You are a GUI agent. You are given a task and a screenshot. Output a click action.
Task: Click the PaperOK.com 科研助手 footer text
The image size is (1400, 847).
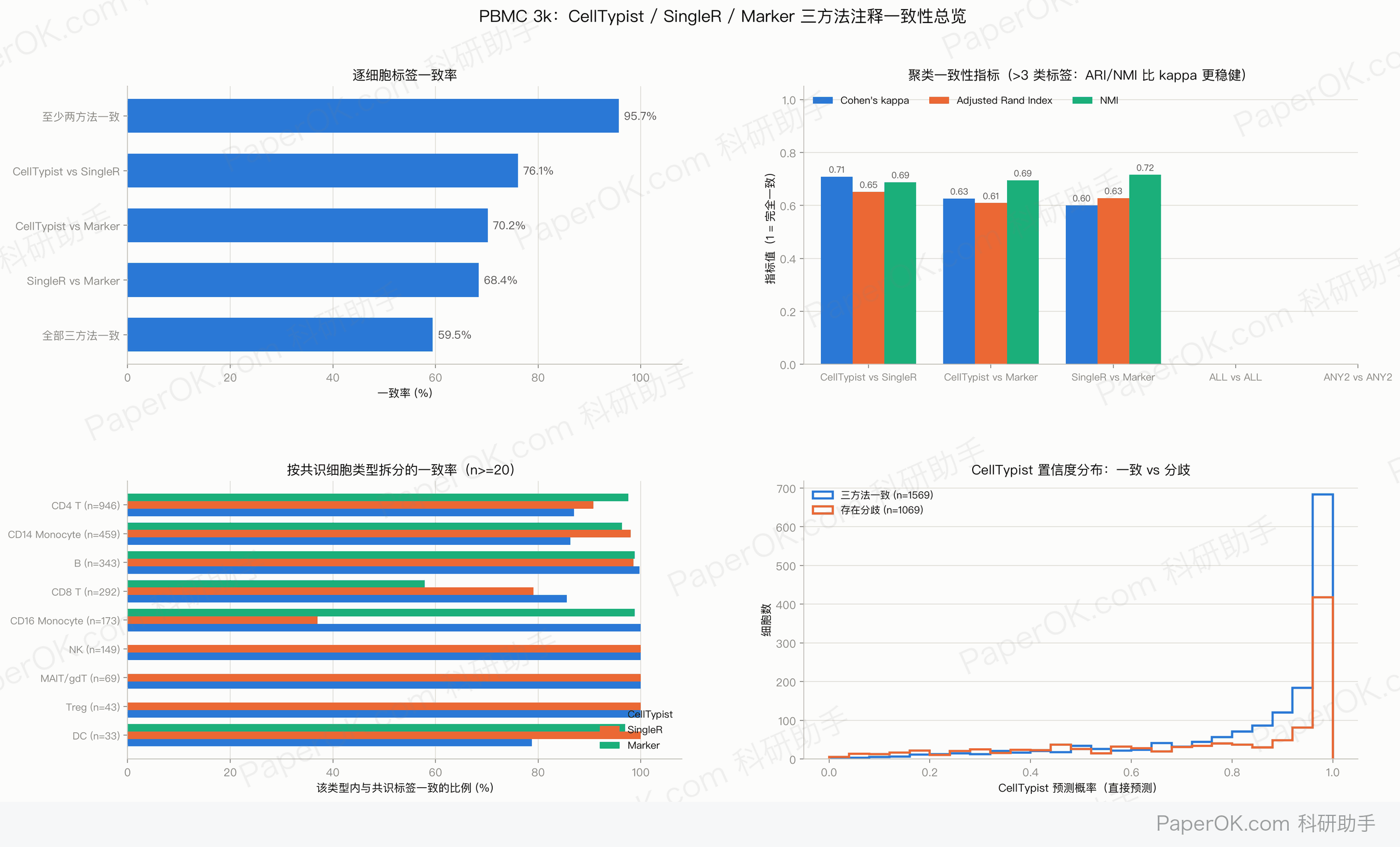coord(1265,823)
